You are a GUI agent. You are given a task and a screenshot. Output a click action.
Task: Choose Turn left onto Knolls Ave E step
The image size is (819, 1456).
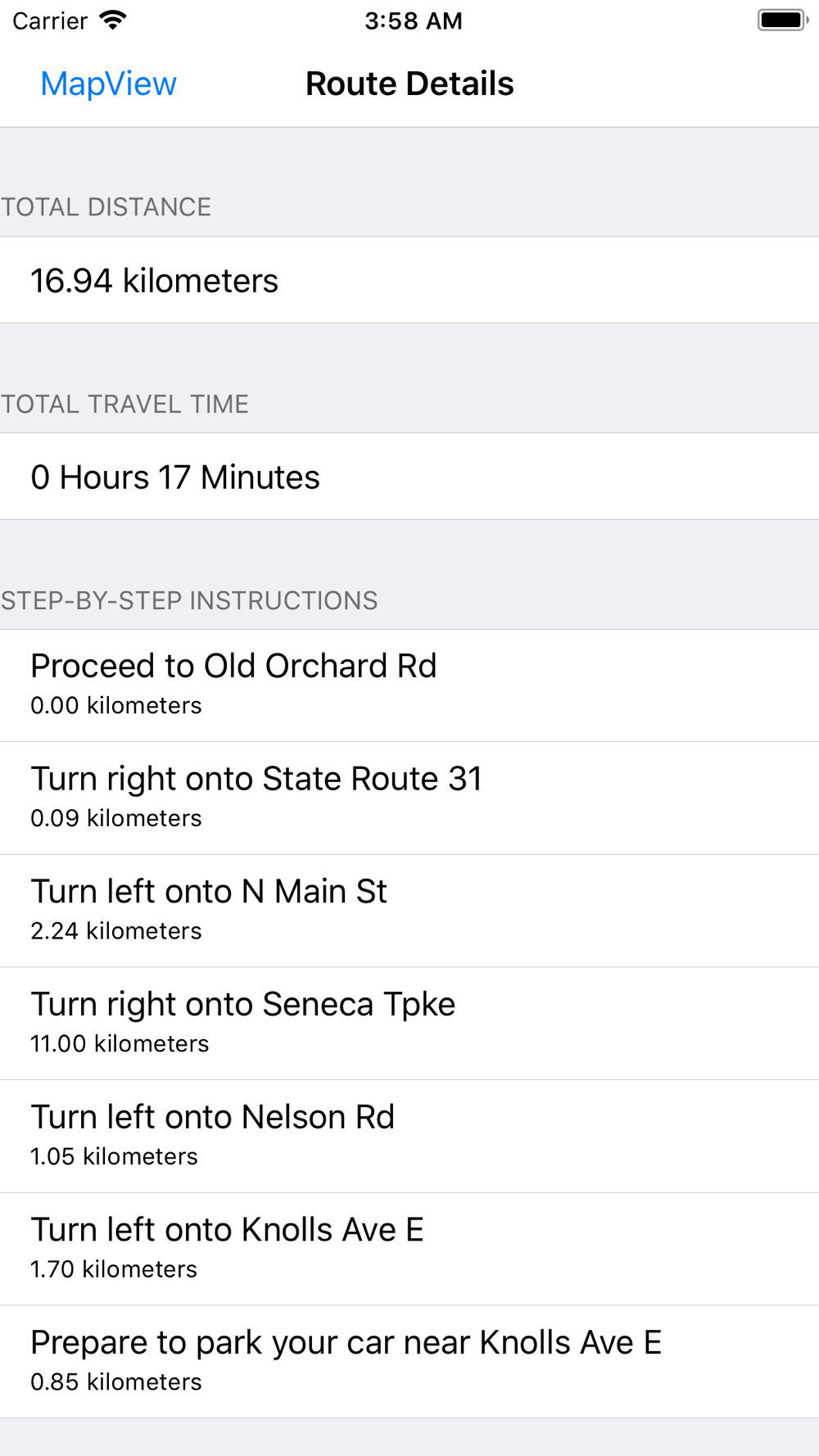click(x=409, y=1249)
